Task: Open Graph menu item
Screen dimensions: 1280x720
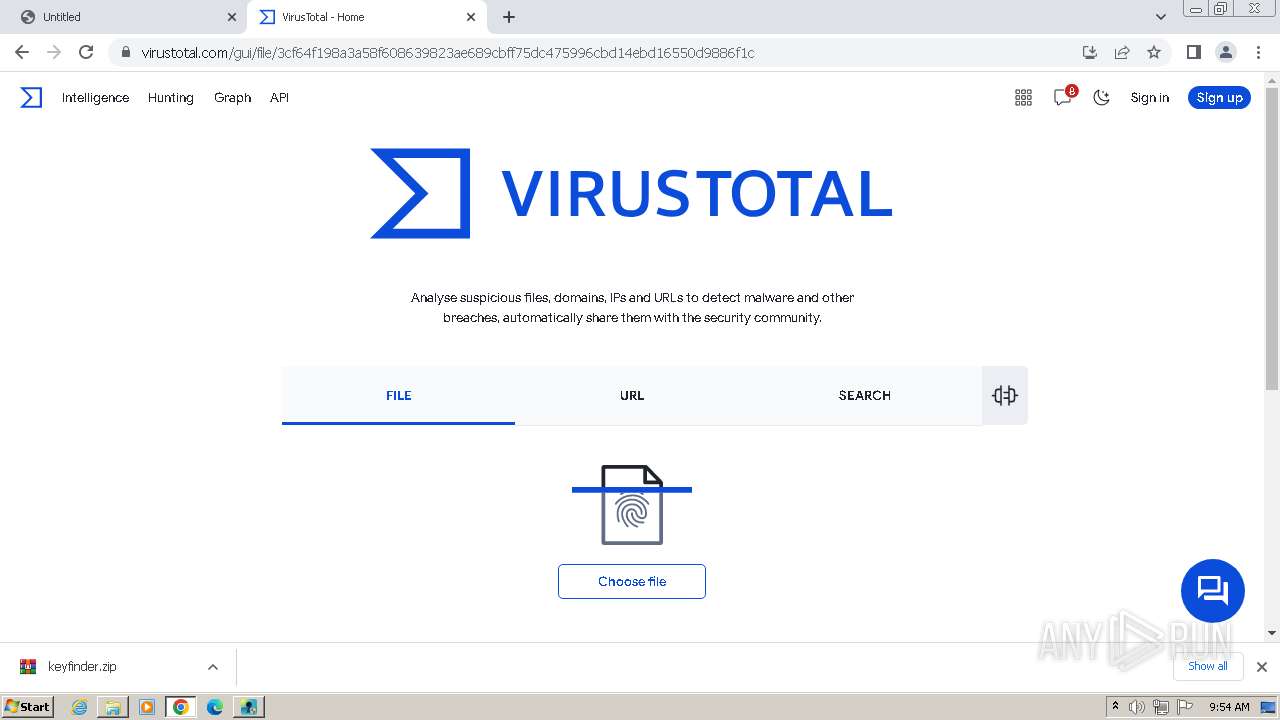Action: coord(232,97)
